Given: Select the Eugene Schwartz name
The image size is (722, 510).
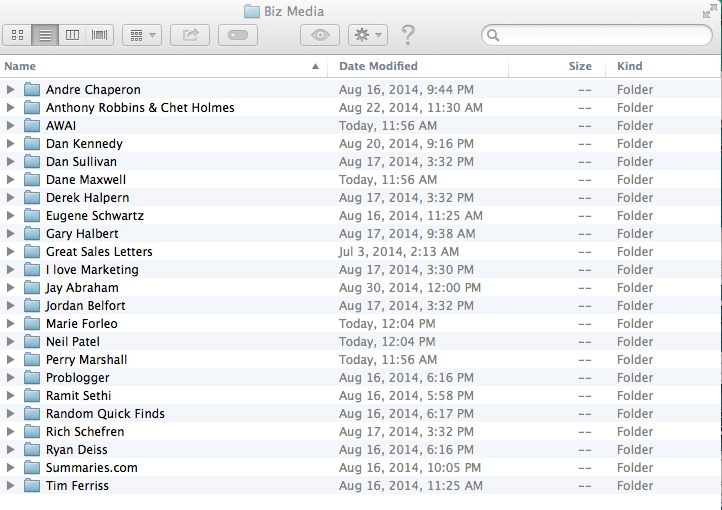Looking at the screenshot, I should [95, 216].
